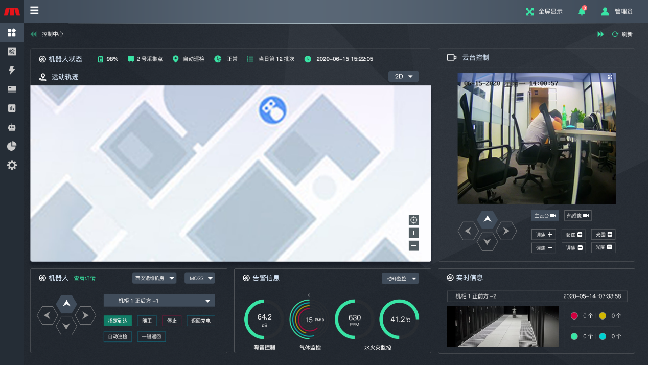Click the red alarm level dot
Viewport: 649px width, 365px height.
click(x=574, y=316)
